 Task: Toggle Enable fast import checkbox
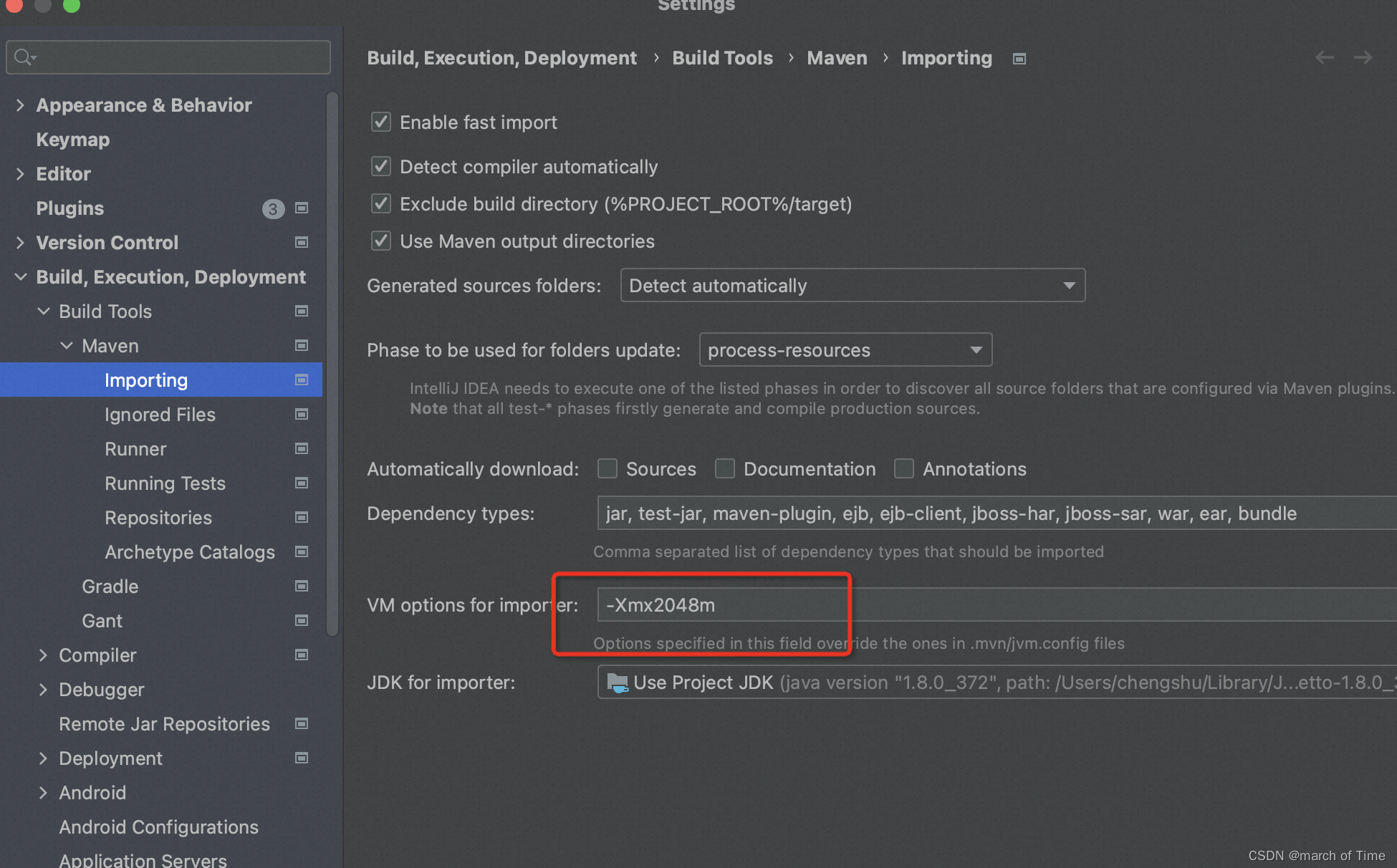pyautogui.click(x=381, y=122)
